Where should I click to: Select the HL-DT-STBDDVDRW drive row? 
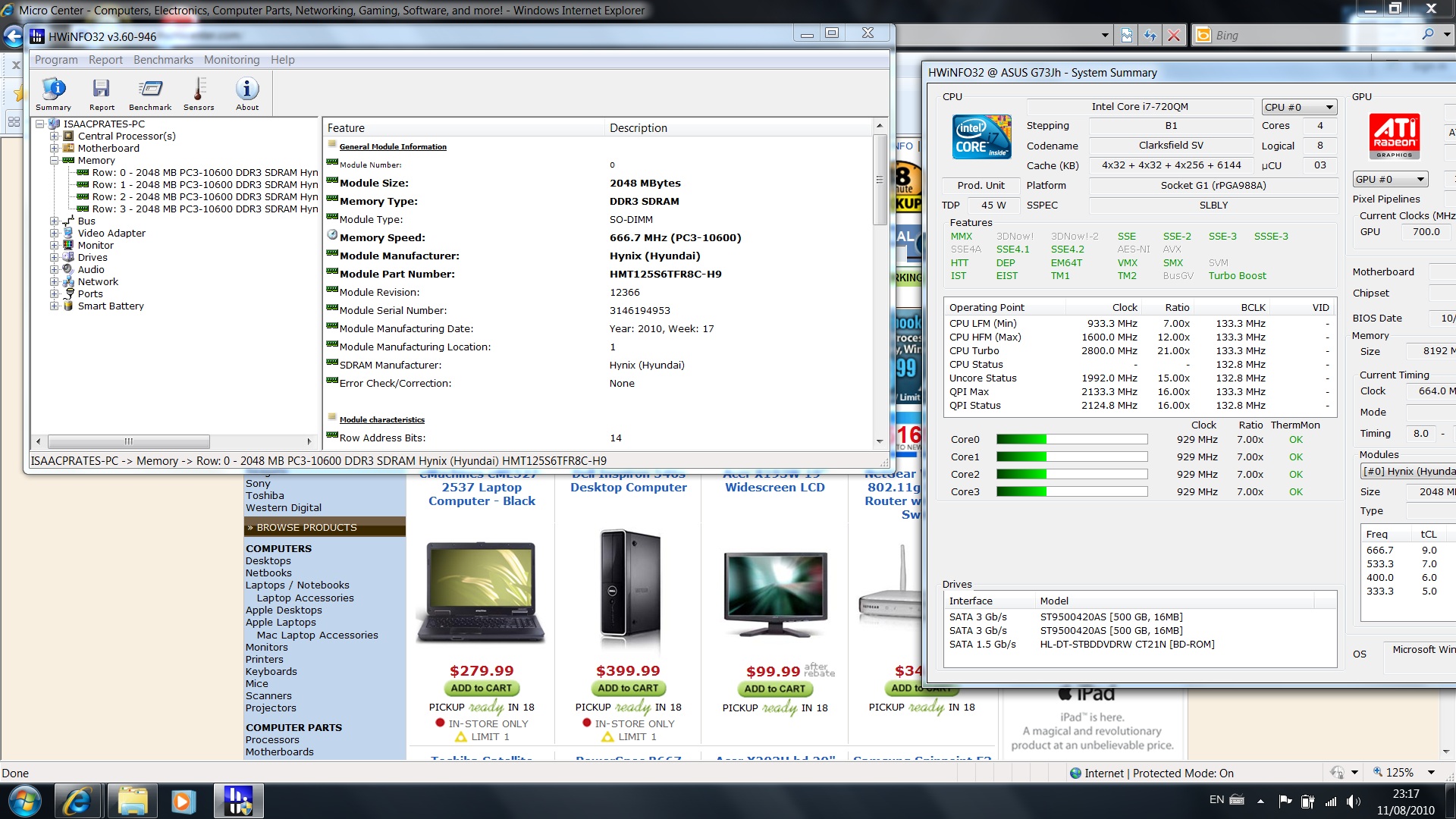coord(1140,645)
